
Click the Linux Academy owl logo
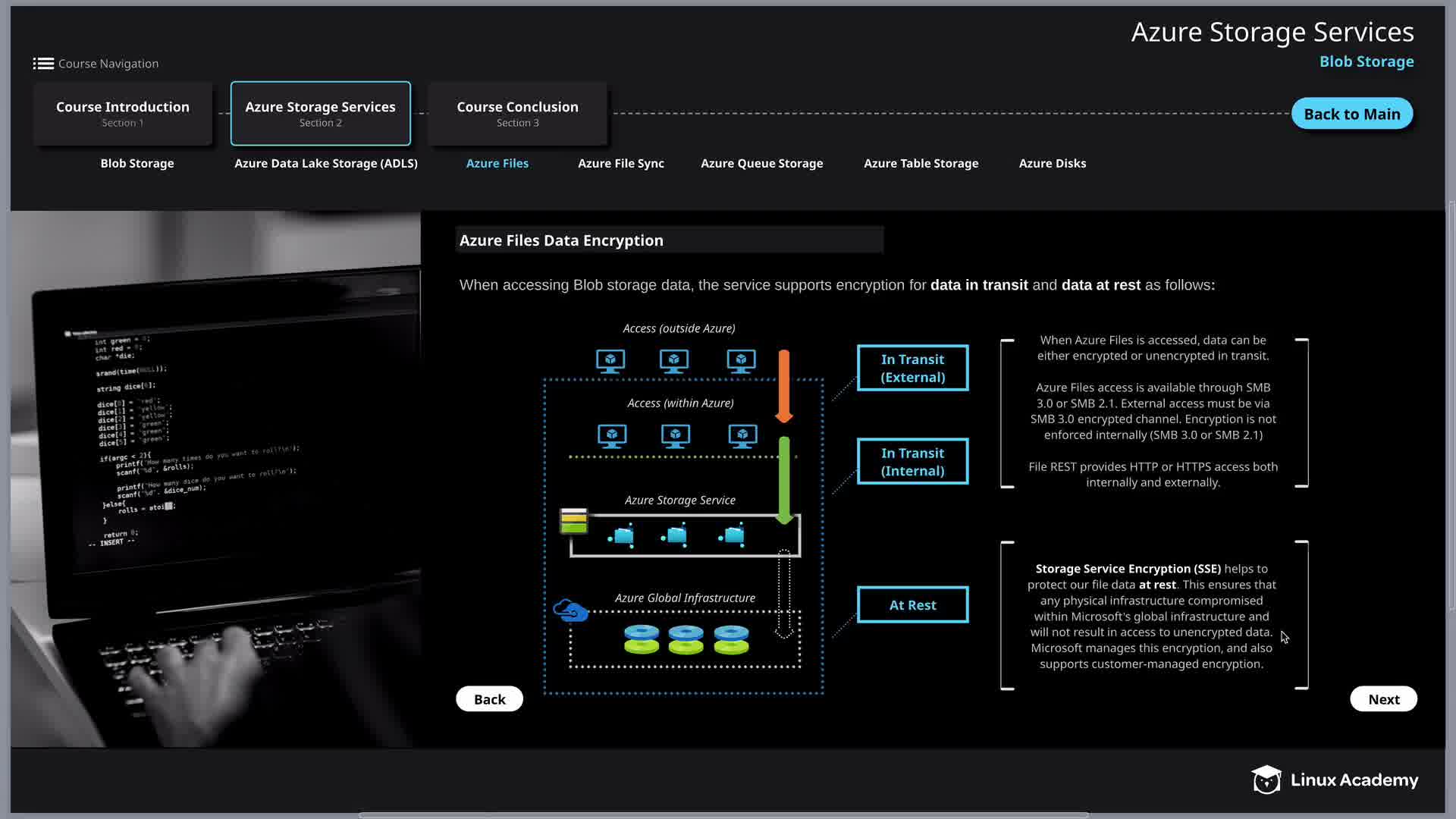point(1266,780)
